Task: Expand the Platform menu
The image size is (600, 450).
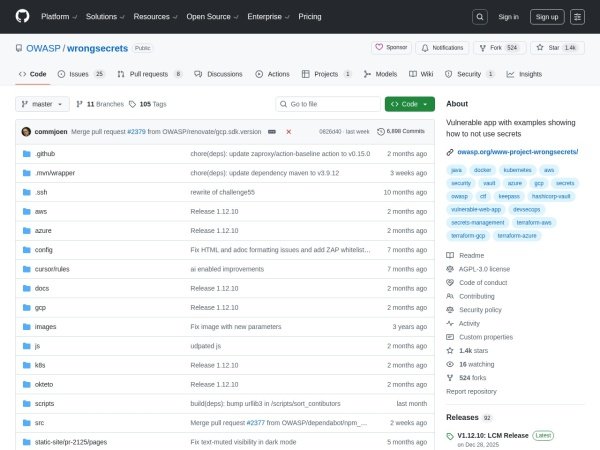Action: [59, 16]
